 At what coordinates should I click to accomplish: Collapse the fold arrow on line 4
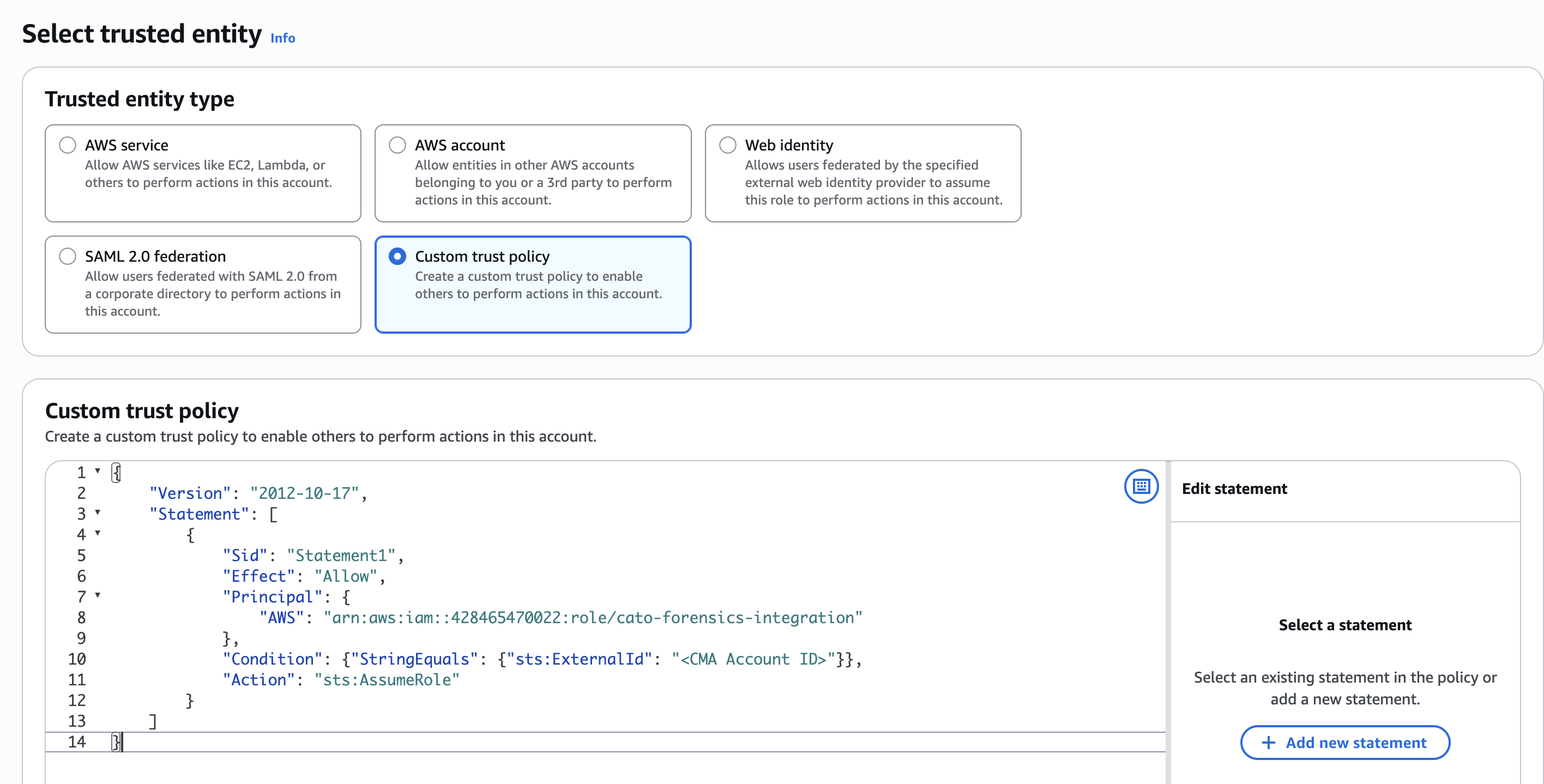[x=98, y=533]
